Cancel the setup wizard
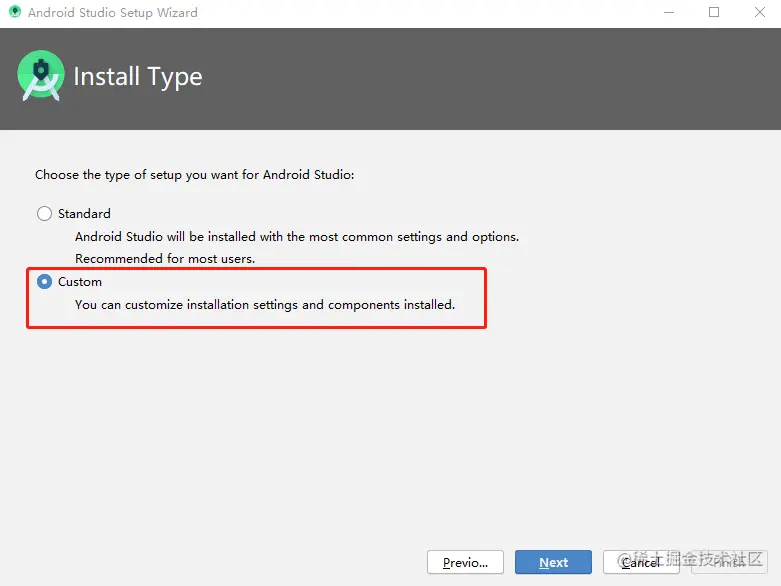This screenshot has height=586, width=781. point(641,562)
